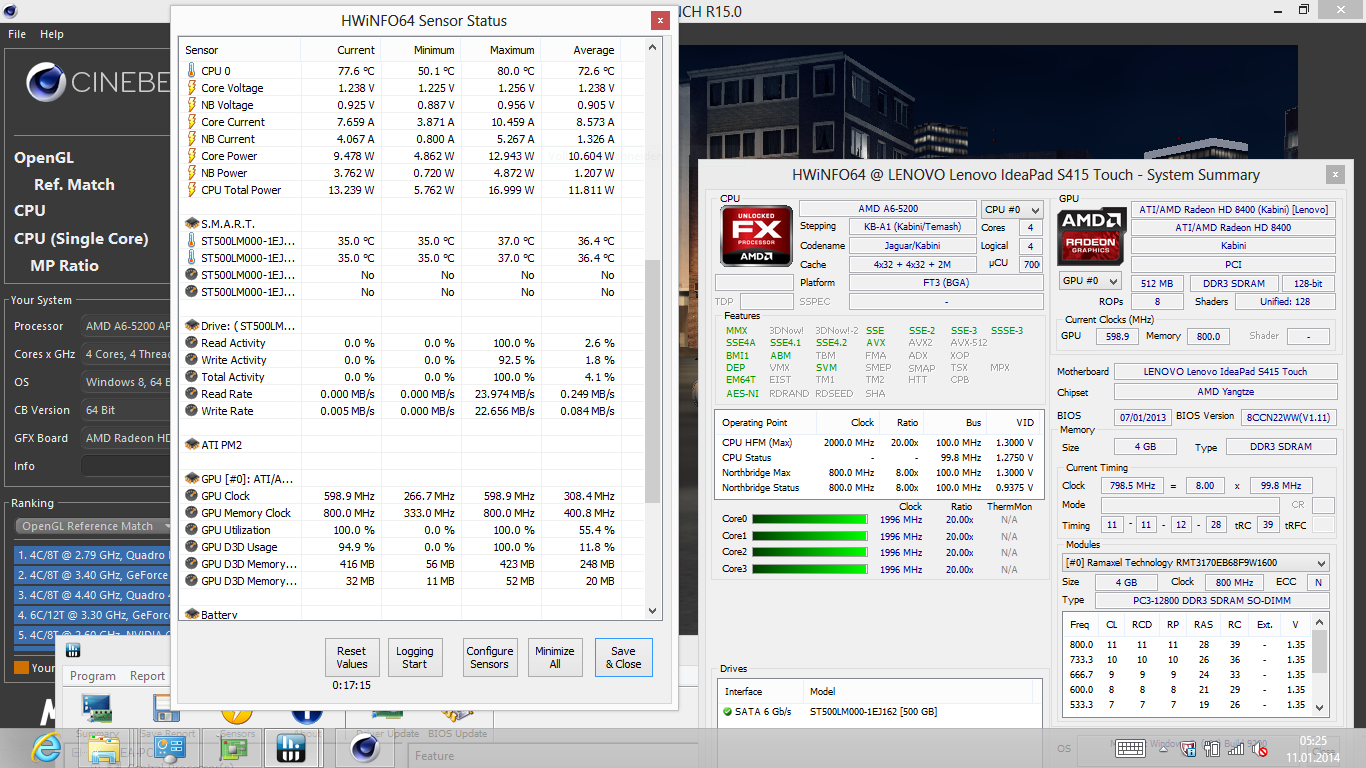Click the CPU Total Power lightning icon
Screen dimensions: 1366x768
pos(192,190)
